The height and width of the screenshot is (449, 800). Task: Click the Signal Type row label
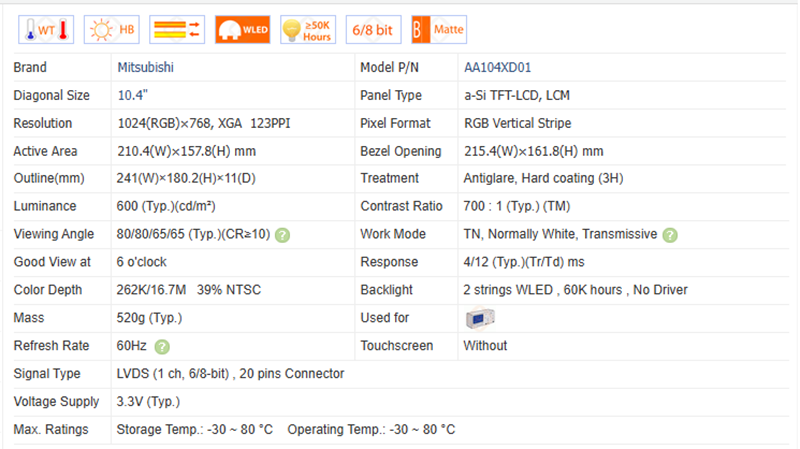[47, 373]
